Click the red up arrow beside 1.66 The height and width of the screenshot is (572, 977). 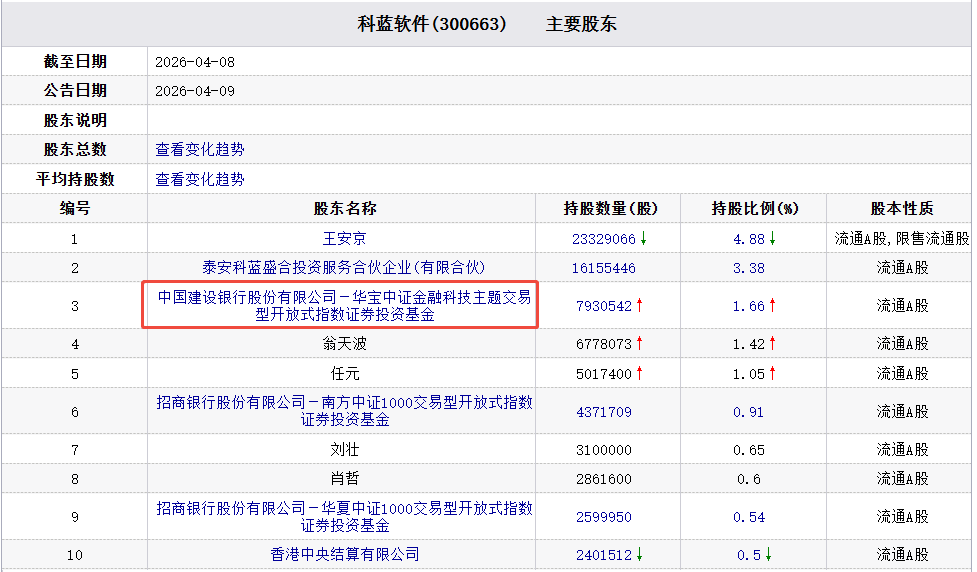772,305
